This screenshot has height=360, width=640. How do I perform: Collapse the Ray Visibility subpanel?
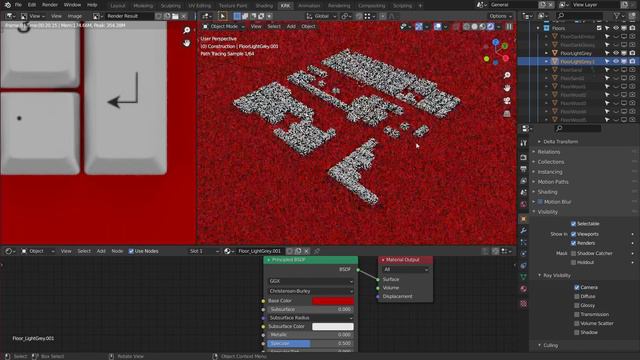click(x=557, y=276)
